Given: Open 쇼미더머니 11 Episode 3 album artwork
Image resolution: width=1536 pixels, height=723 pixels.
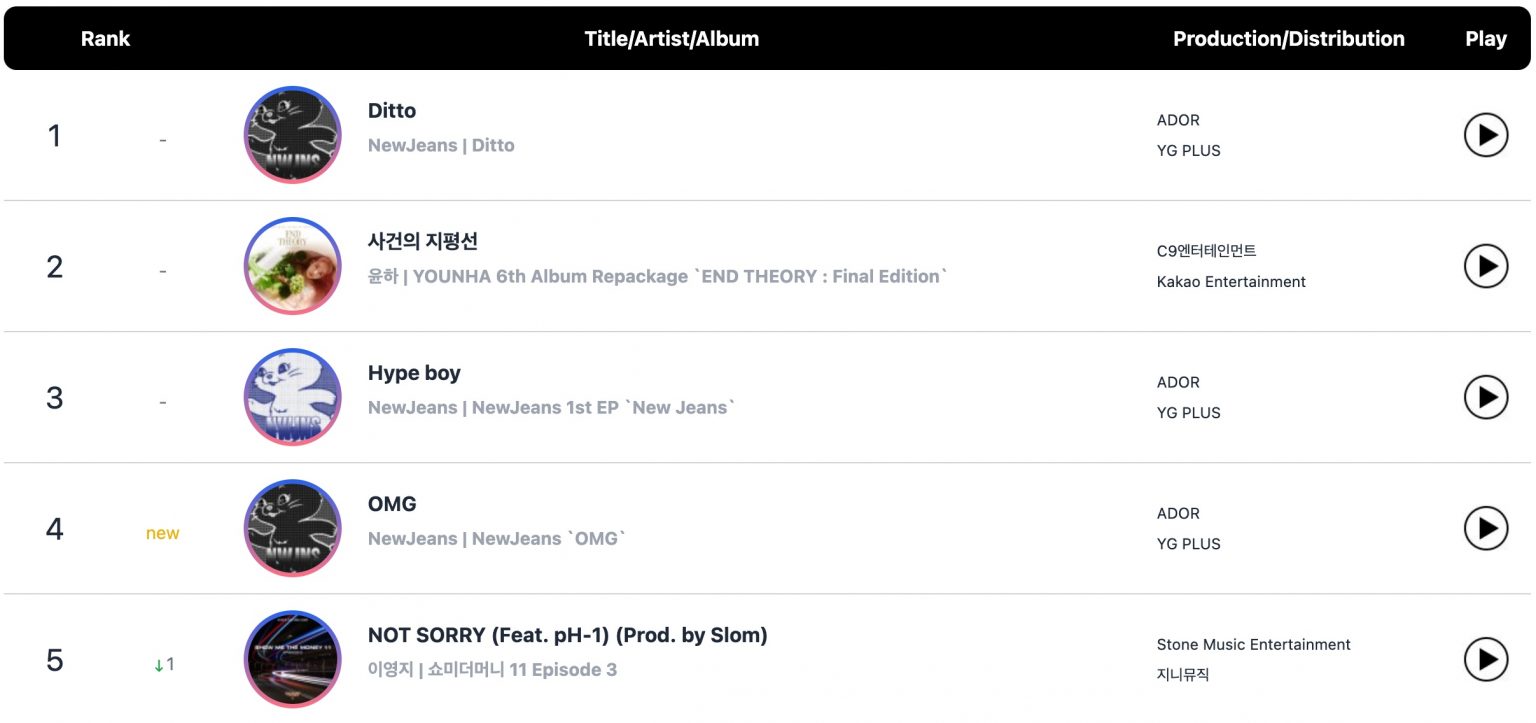Looking at the screenshot, I should click(292, 659).
